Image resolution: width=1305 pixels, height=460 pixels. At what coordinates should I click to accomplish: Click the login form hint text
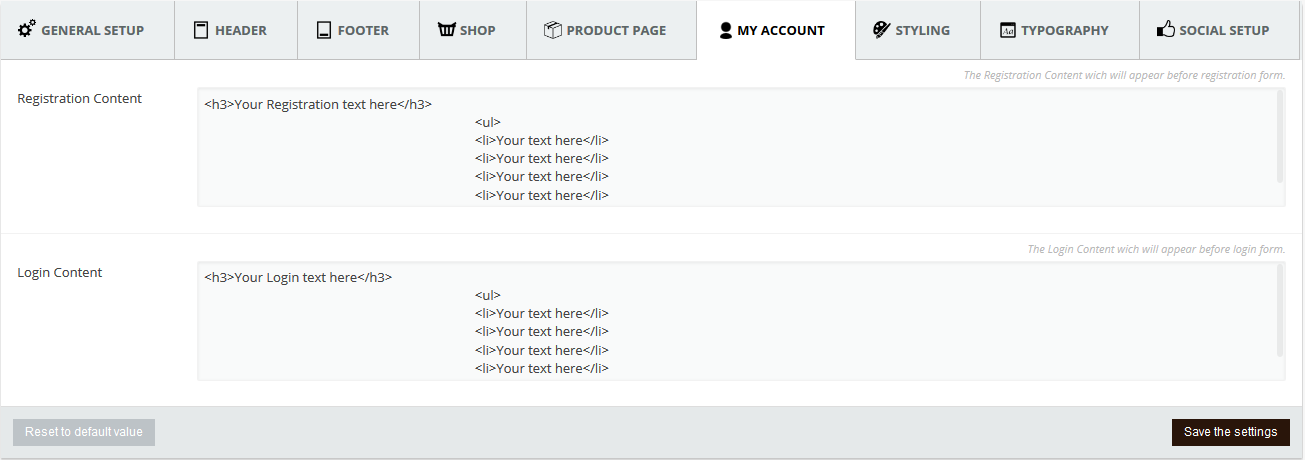[1157, 249]
